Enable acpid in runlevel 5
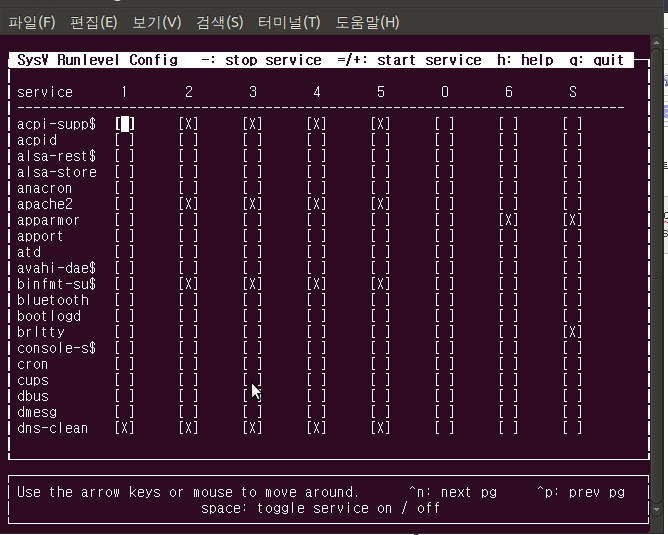668x535 pixels. tap(380, 140)
